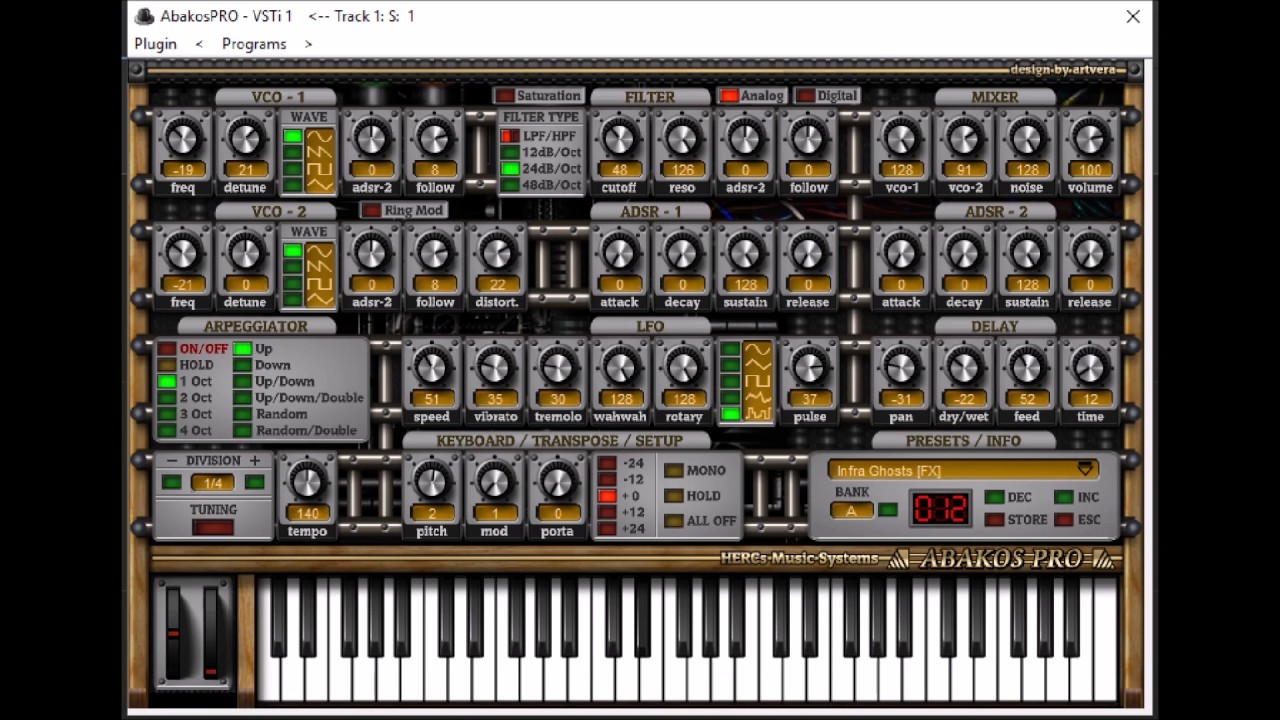Toggle the Ring Mod switch
This screenshot has height=720, width=1280.
(371, 211)
